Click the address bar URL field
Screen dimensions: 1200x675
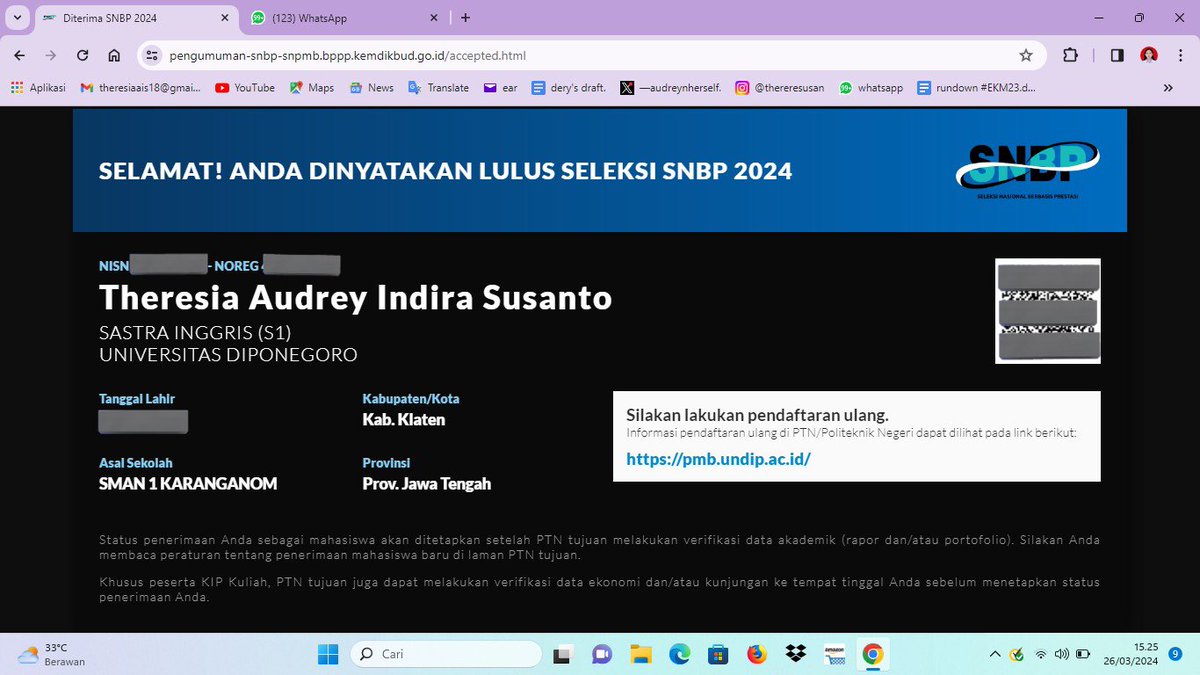coord(590,56)
